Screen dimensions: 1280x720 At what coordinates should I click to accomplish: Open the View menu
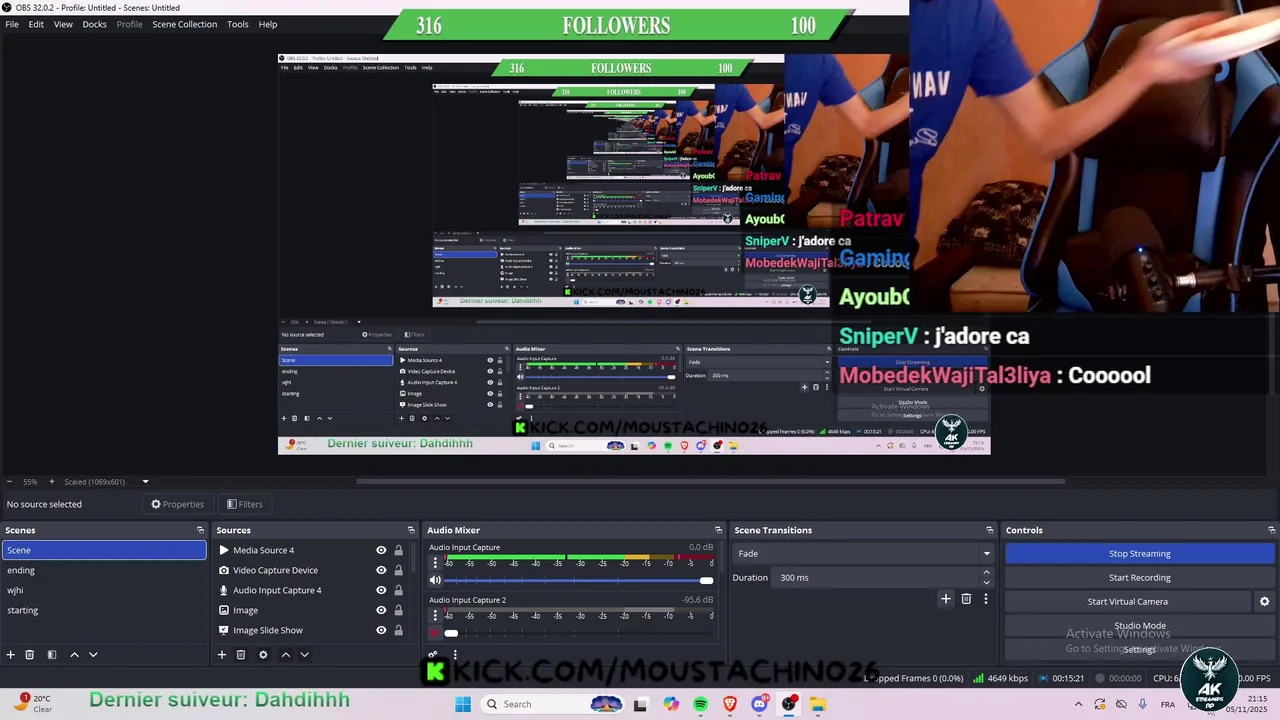pos(63,24)
